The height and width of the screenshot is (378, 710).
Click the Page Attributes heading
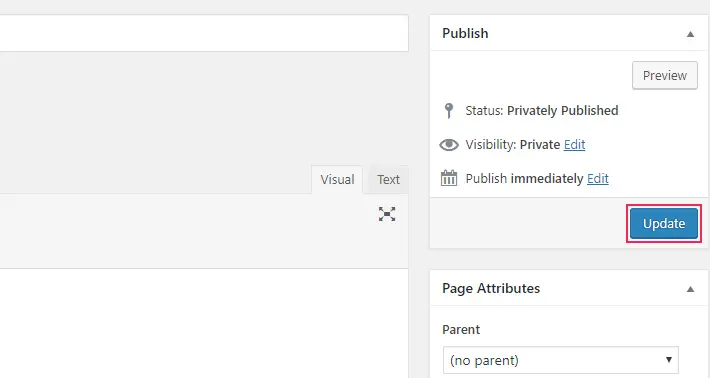click(x=491, y=288)
